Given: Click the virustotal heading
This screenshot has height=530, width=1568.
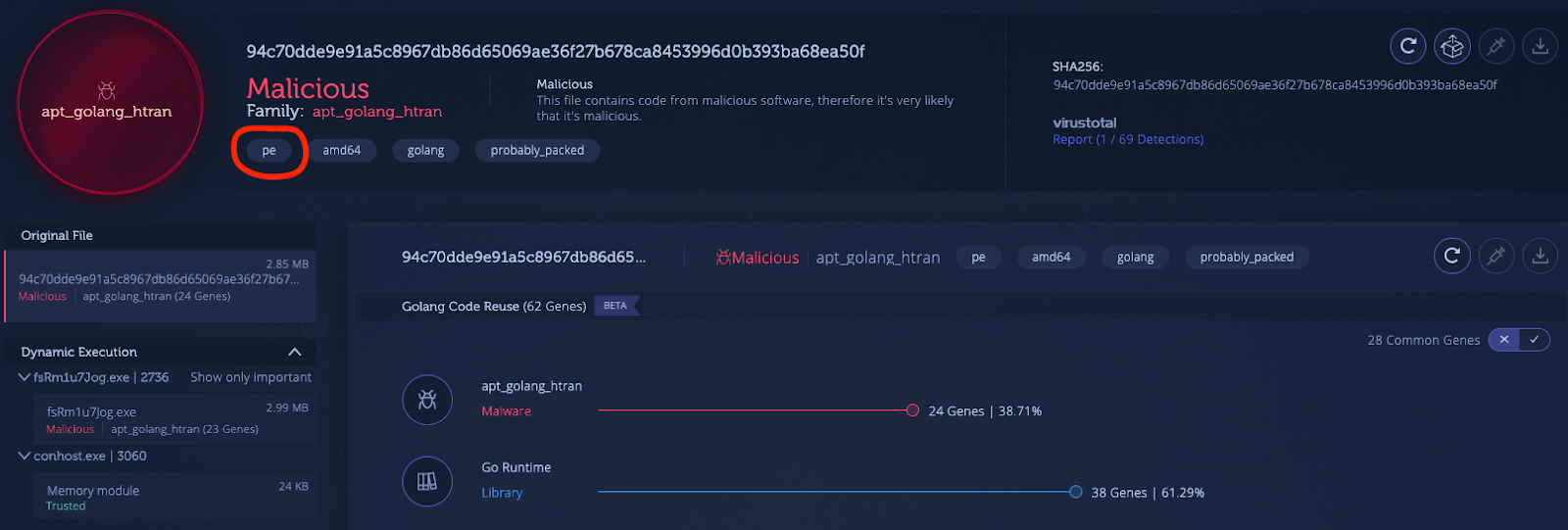Looking at the screenshot, I should tap(1084, 122).
